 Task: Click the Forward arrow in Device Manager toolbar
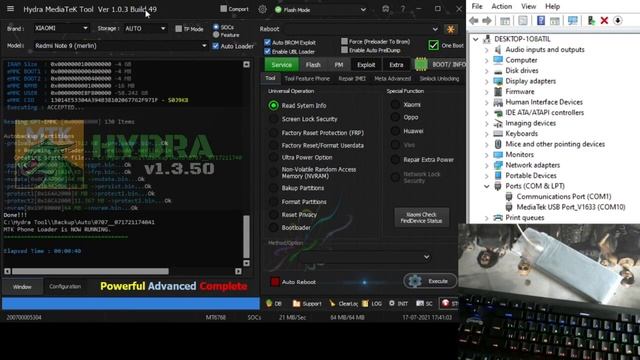487,20
